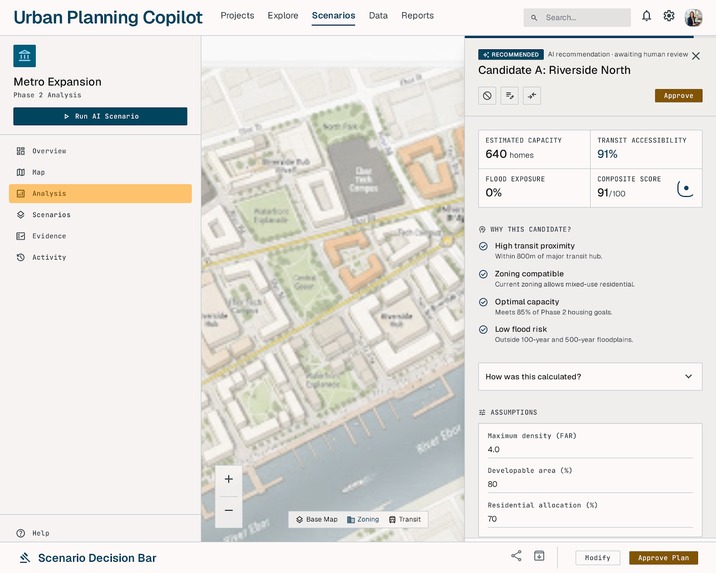Download scenario with the export icon
Screen dimensions: 716x573
pos(539,556)
